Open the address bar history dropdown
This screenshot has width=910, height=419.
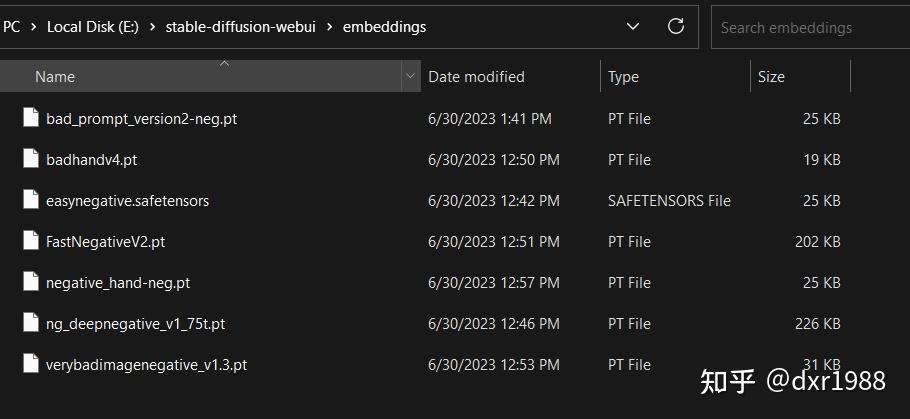click(x=632, y=27)
